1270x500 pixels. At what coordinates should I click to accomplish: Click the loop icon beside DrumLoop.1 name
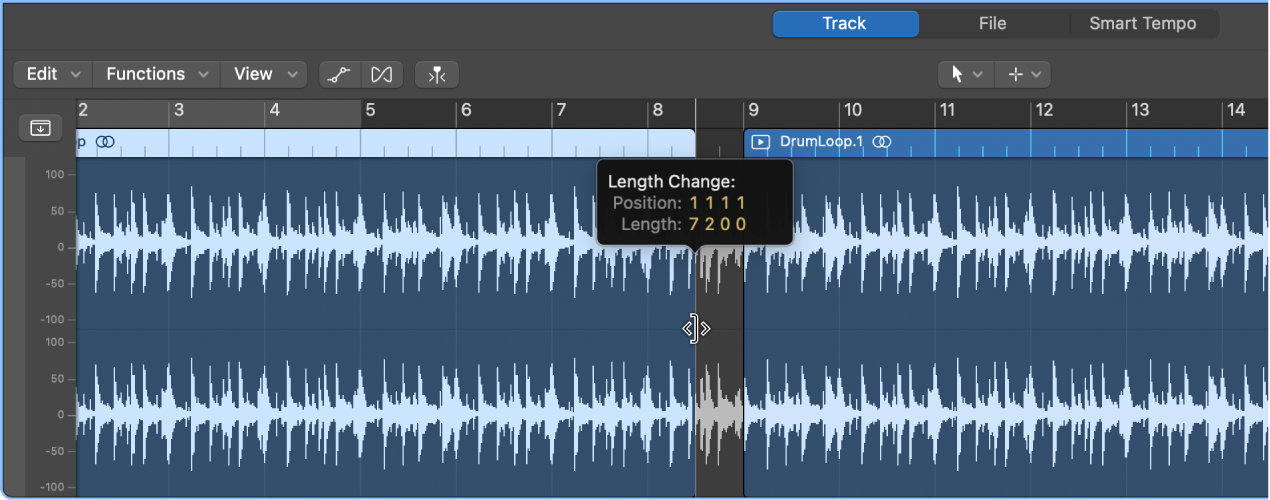click(881, 142)
